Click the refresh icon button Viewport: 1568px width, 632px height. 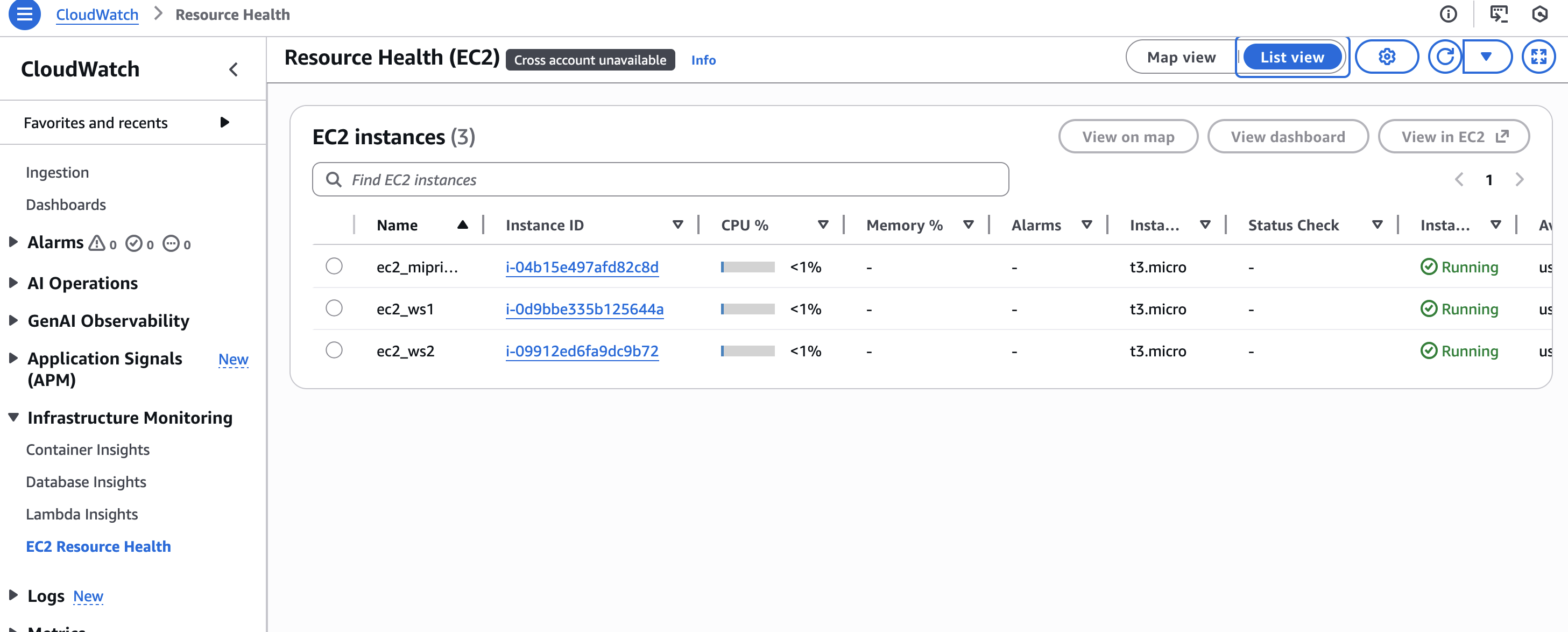[1445, 57]
